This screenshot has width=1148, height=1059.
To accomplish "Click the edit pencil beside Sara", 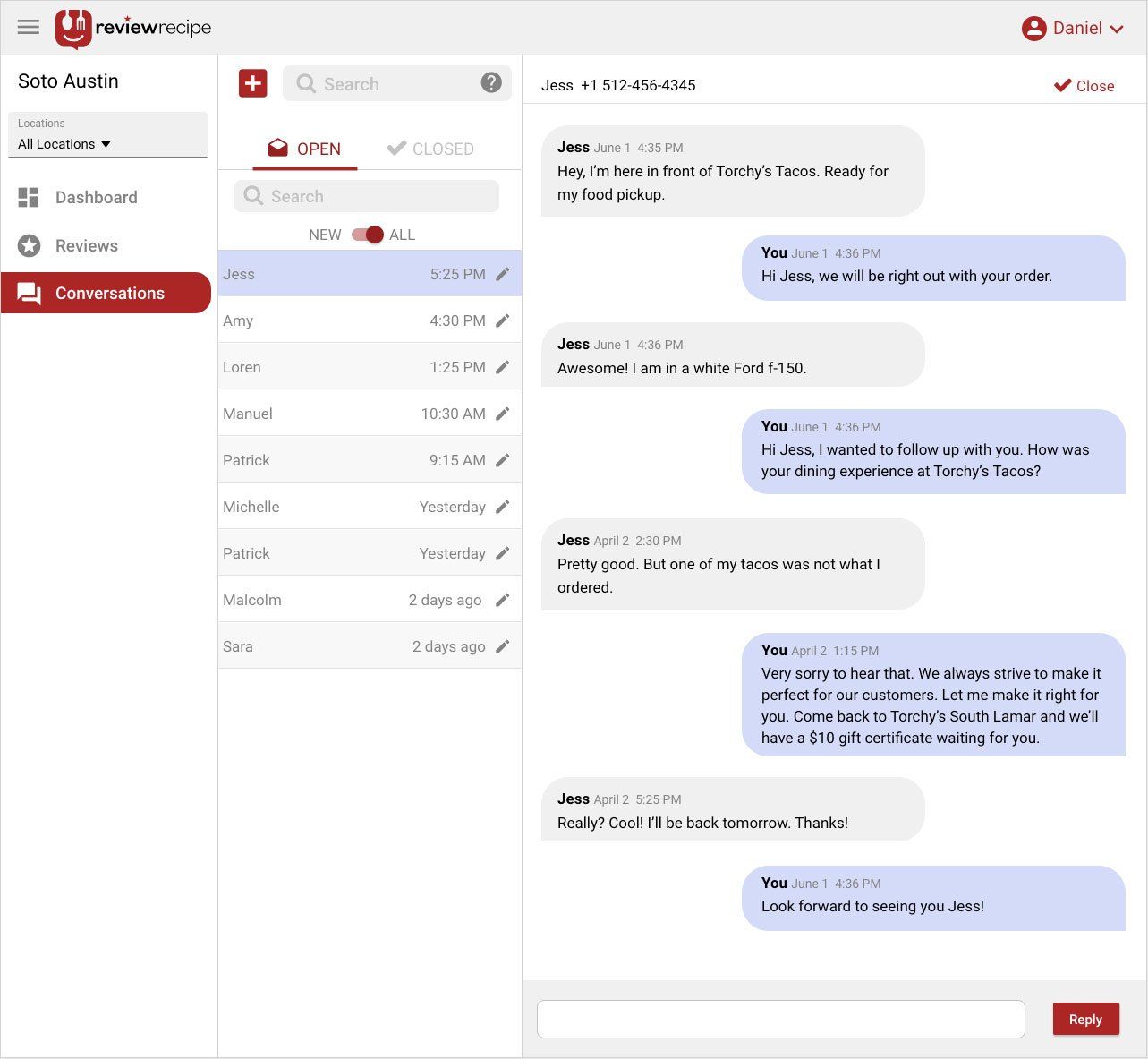I will point(503,646).
